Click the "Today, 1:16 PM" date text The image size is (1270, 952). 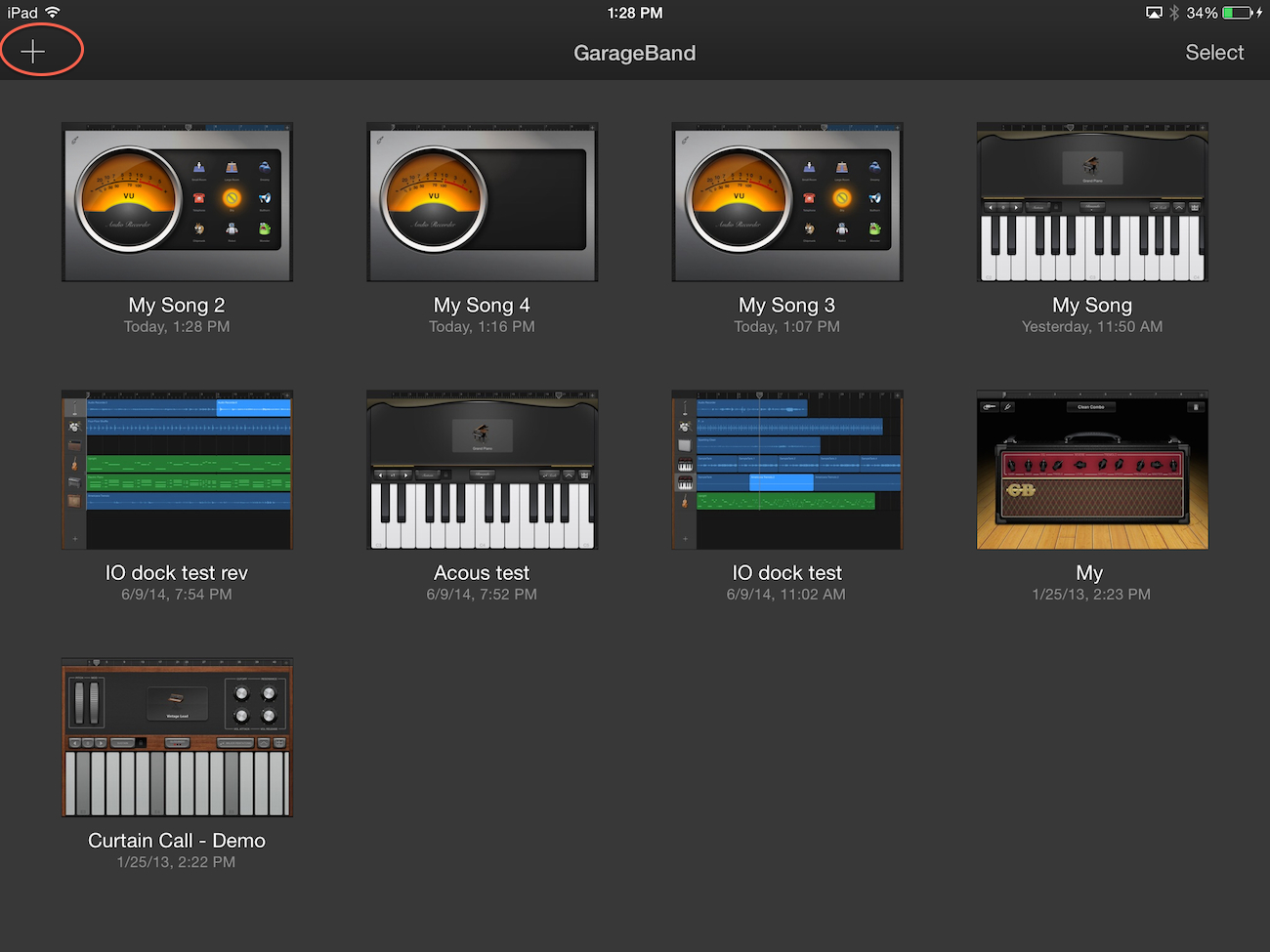482,327
